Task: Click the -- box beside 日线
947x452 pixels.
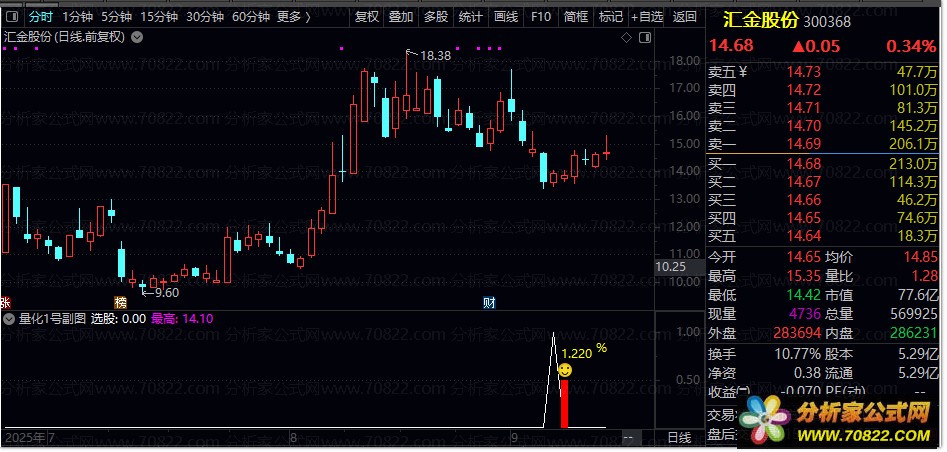Action: pyautogui.click(x=628, y=437)
